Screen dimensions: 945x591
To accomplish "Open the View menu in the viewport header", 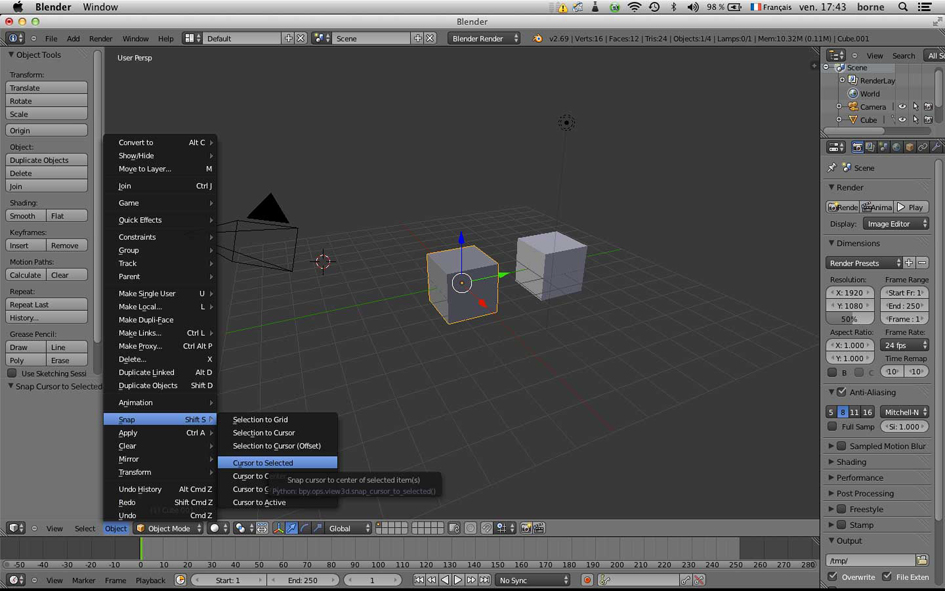I will click(55, 528).
